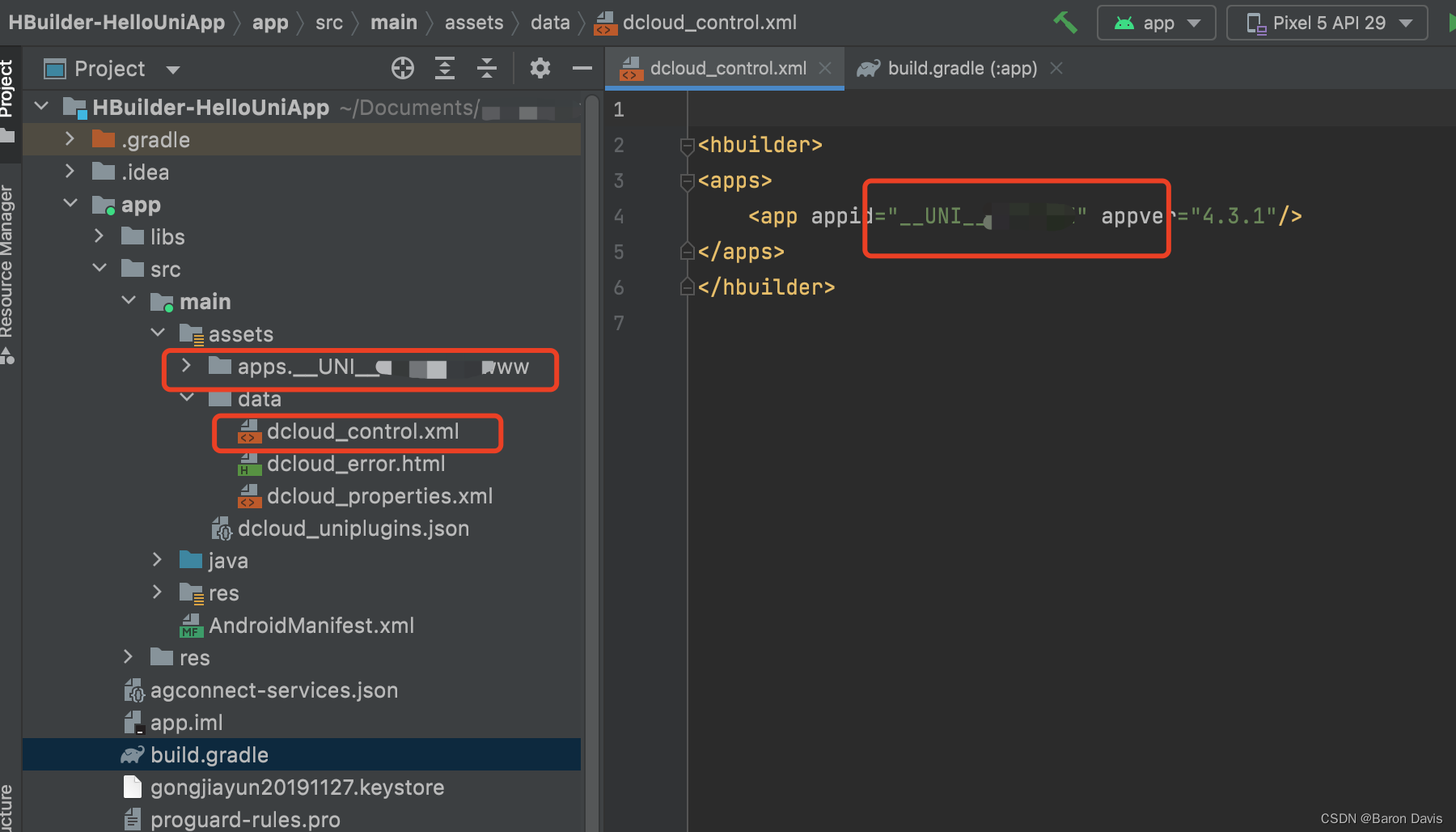Select AndroidManifest.xml file
This screenshot has width=1456, height=832.
click(311, 626)
